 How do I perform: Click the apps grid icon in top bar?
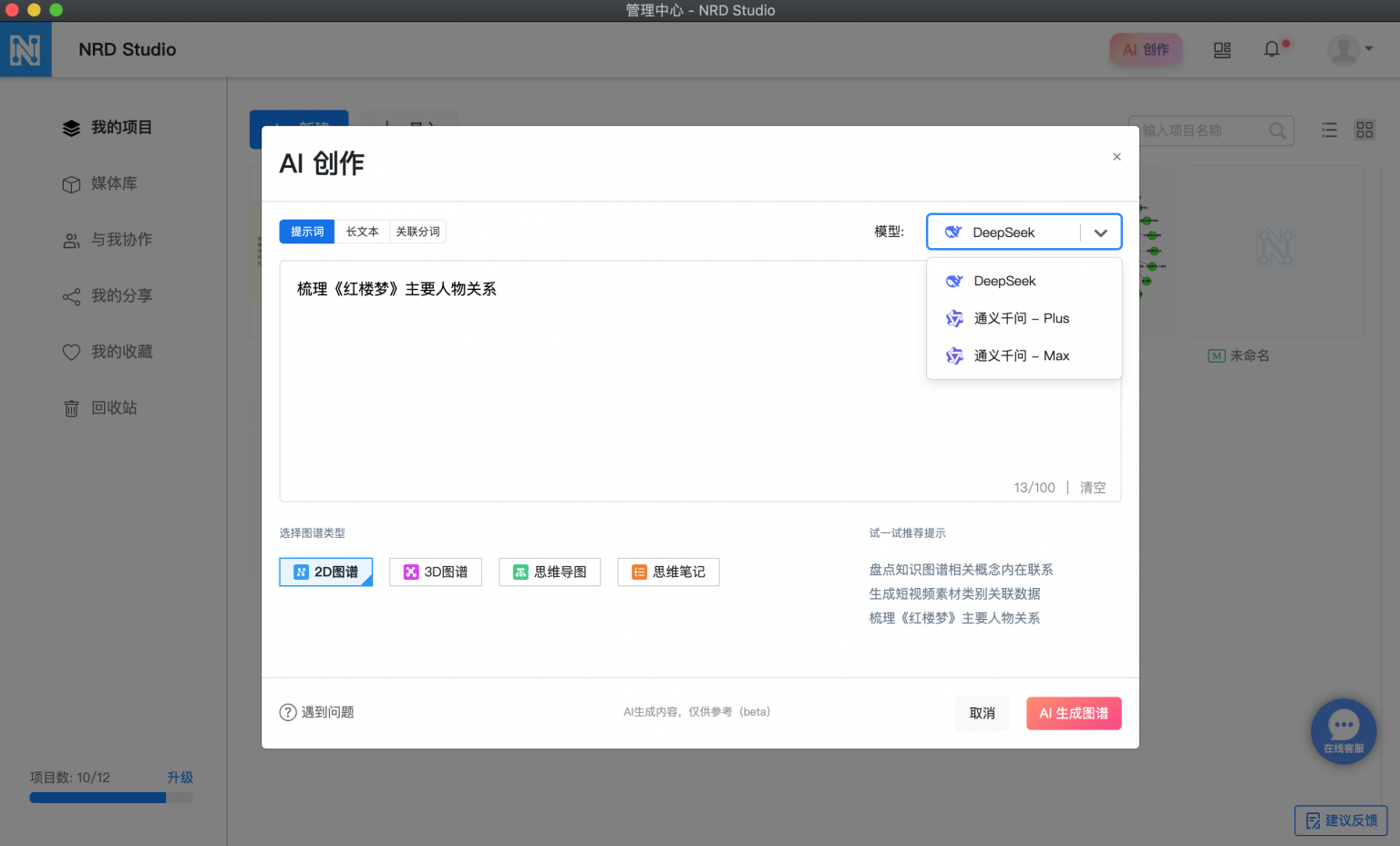[x=1222, y=49]
